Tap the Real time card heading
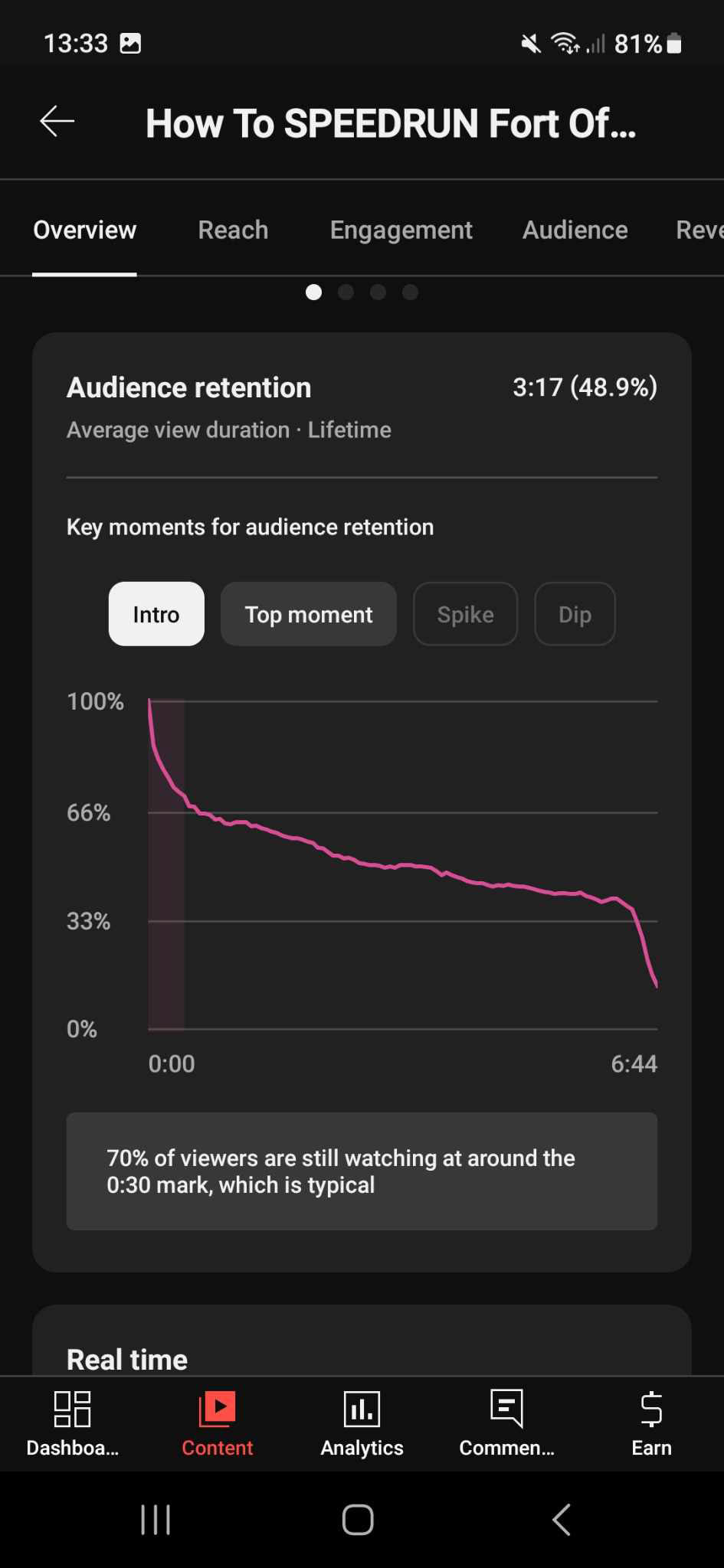 (127, 1359)
